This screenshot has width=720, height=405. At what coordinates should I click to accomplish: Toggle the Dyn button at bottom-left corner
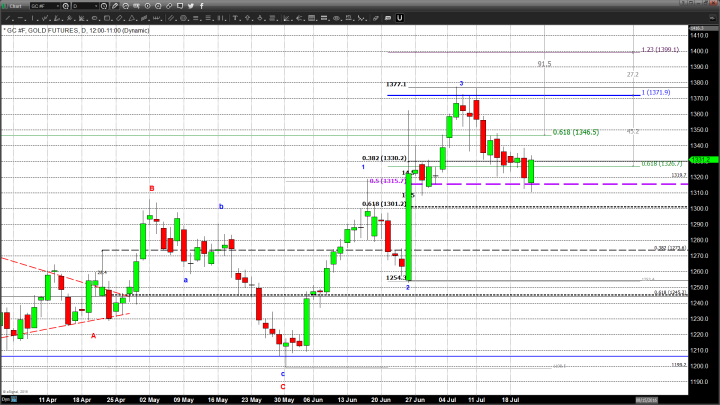[x=5, y=399]
